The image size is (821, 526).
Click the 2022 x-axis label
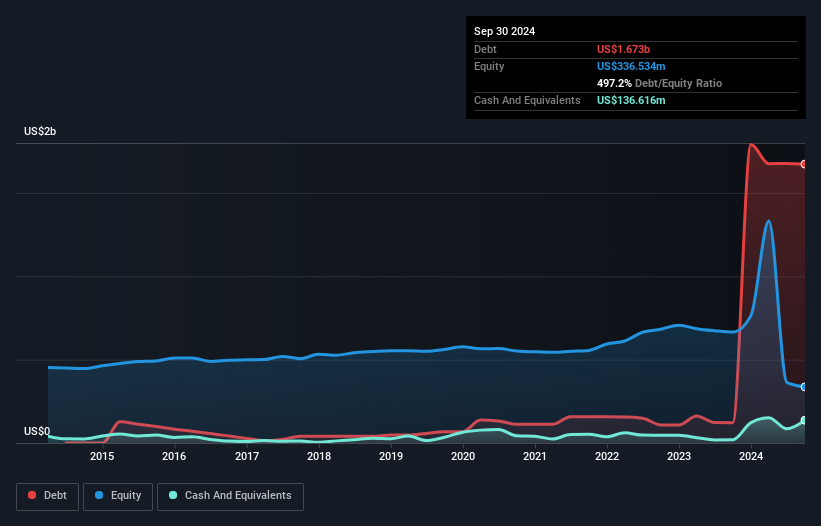coord(607,456)
